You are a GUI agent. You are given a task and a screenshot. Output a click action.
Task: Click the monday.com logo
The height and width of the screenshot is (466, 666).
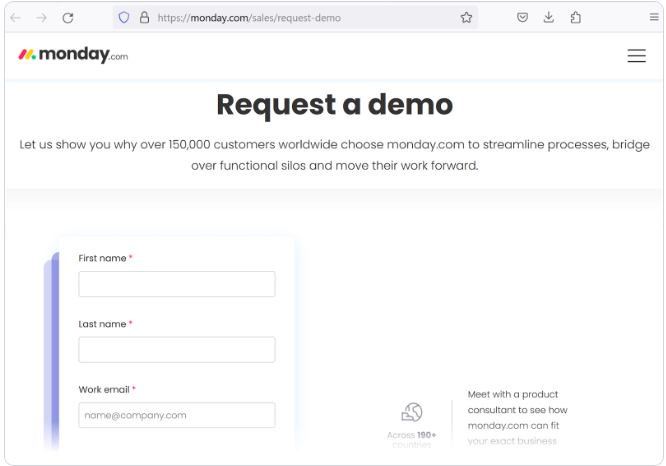[x=73, y=55]
